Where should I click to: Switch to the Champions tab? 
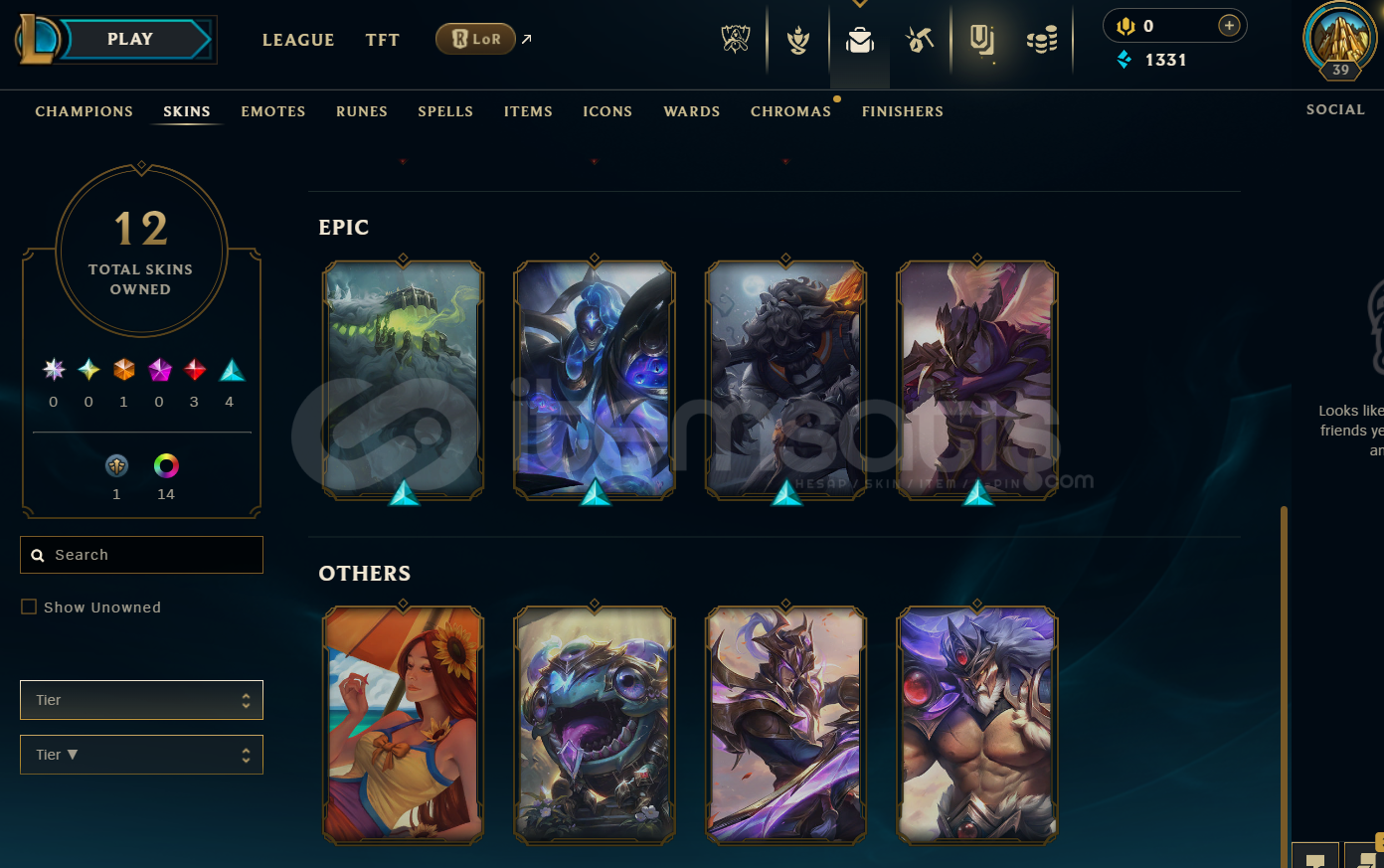(85, 111)
